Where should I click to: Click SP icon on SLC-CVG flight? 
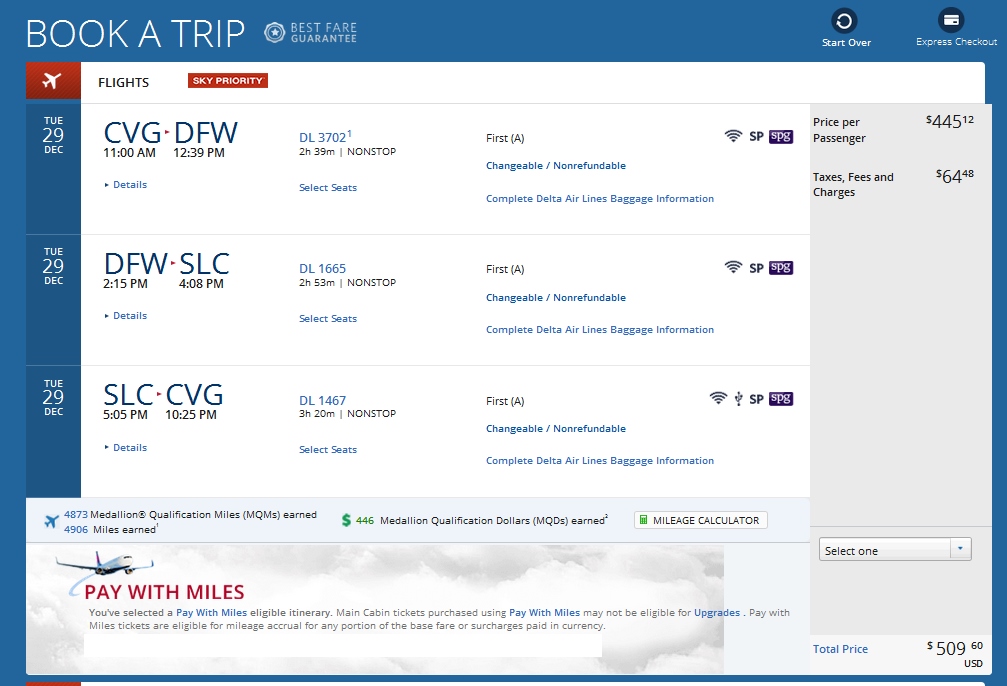click(756, 399)
